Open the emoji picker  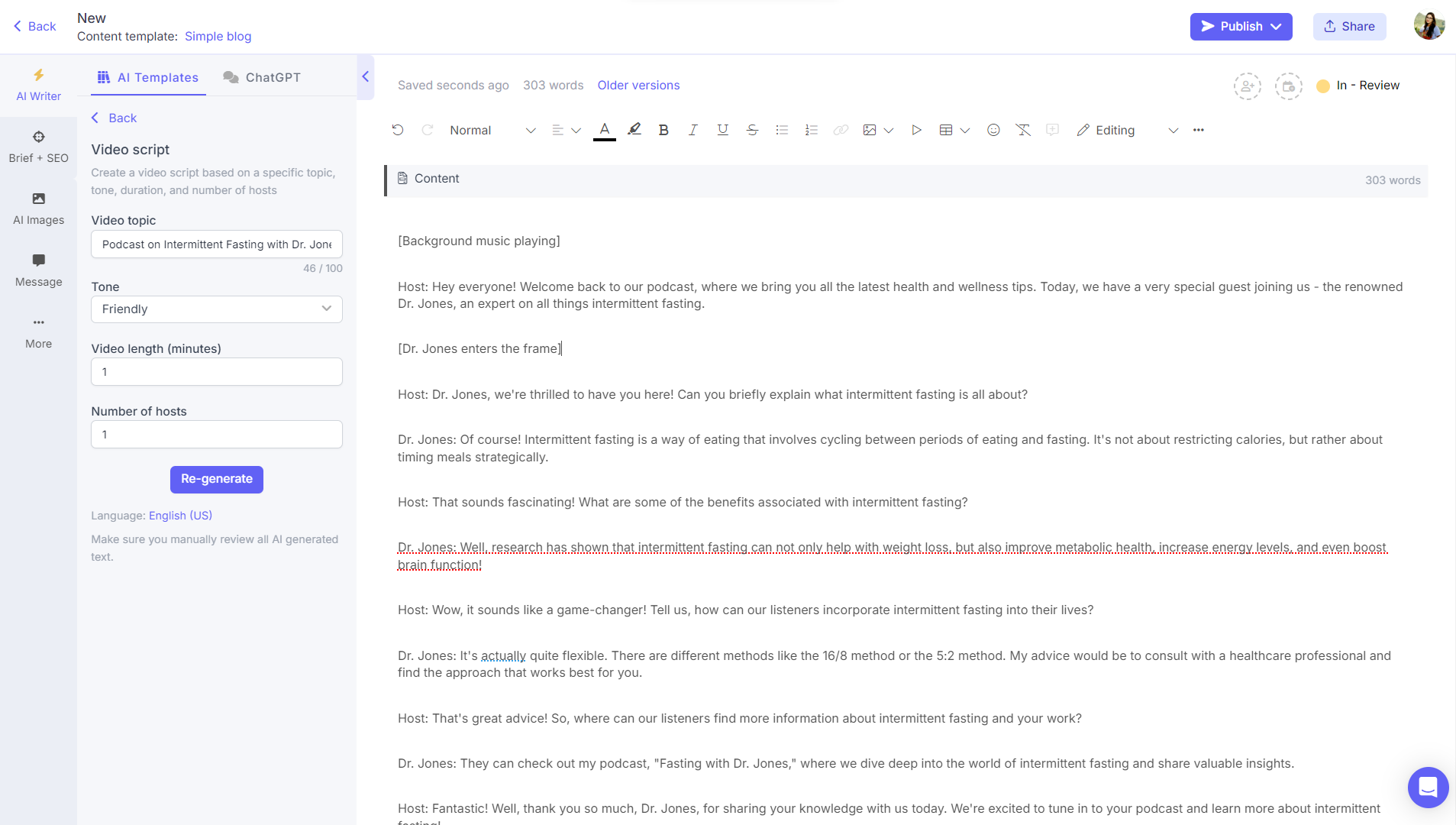click(x=993, y=130)
